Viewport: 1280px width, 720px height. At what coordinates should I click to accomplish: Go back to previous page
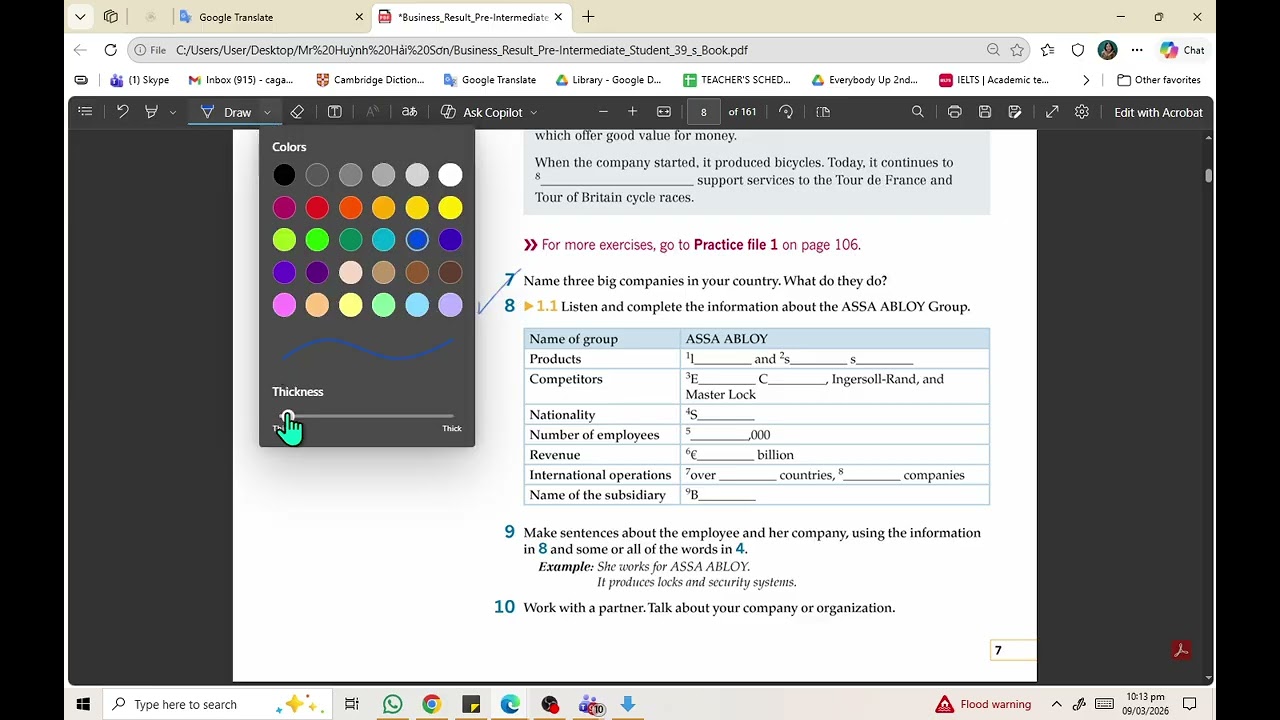80,50
